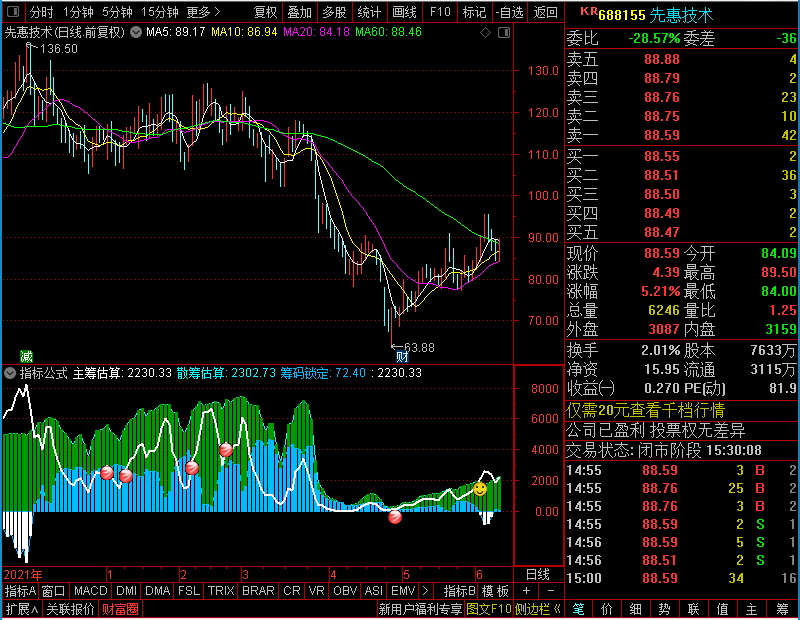The width and height of the screenshot is (800, 620).
Task: Click the diamond icon in chart header
Action: [486, 33]
